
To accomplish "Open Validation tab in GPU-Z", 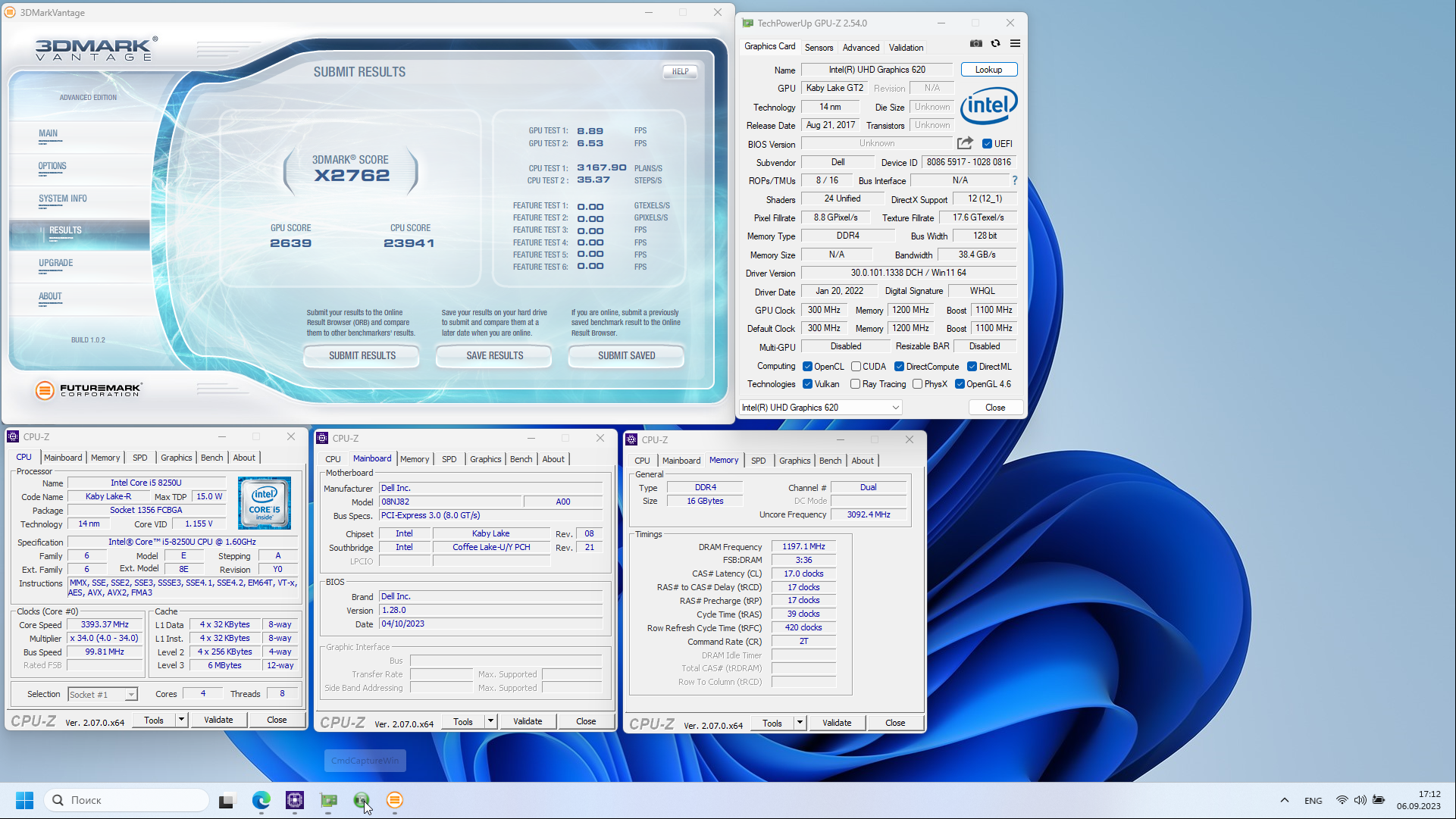I will pos(906,47).
